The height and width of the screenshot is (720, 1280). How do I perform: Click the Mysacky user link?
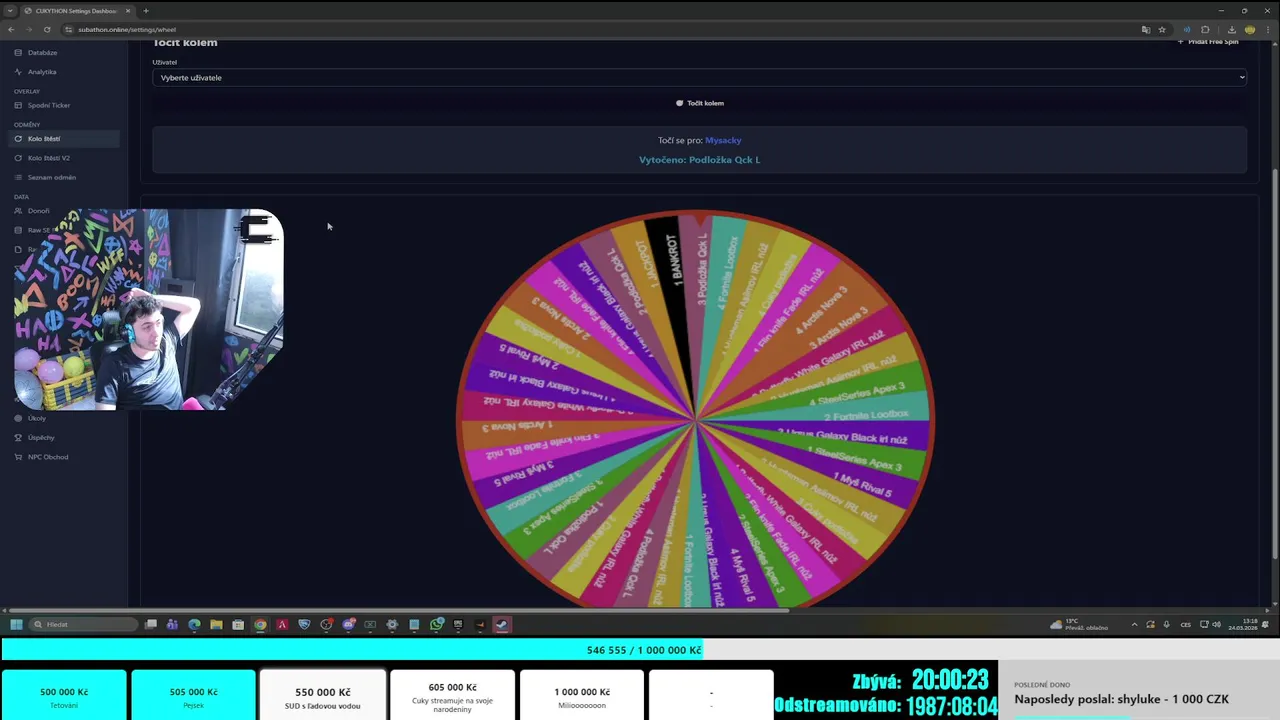tap(723, 140)
